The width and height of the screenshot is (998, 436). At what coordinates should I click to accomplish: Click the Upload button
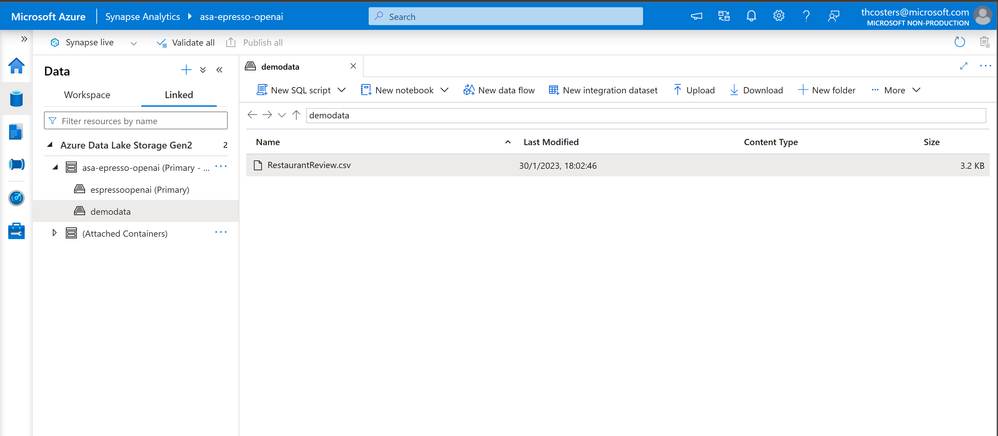click(x=694, y=90)
